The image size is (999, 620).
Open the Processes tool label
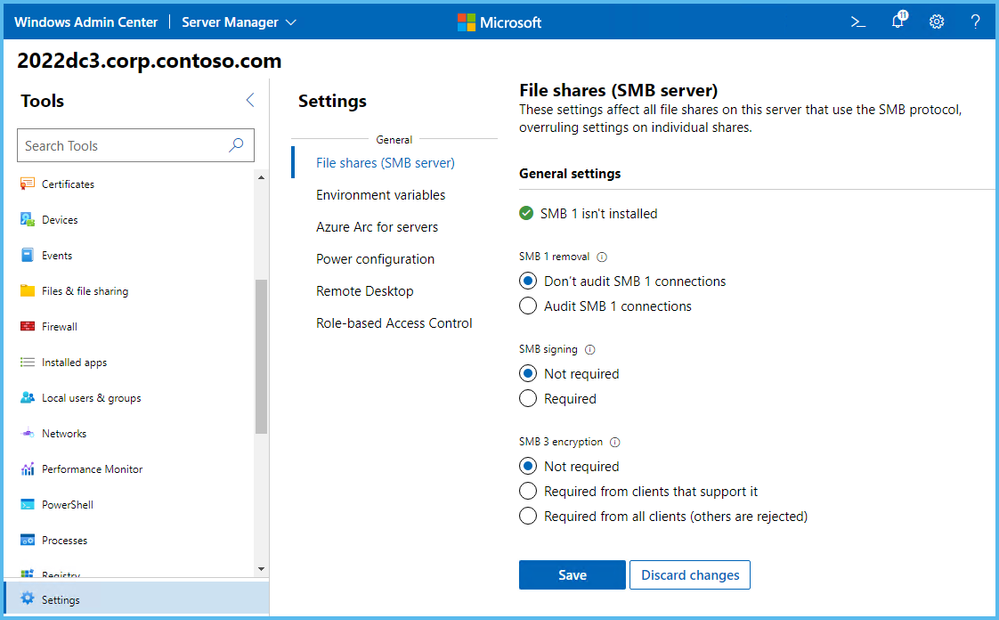pyautogui.click(x=64, y=540)
